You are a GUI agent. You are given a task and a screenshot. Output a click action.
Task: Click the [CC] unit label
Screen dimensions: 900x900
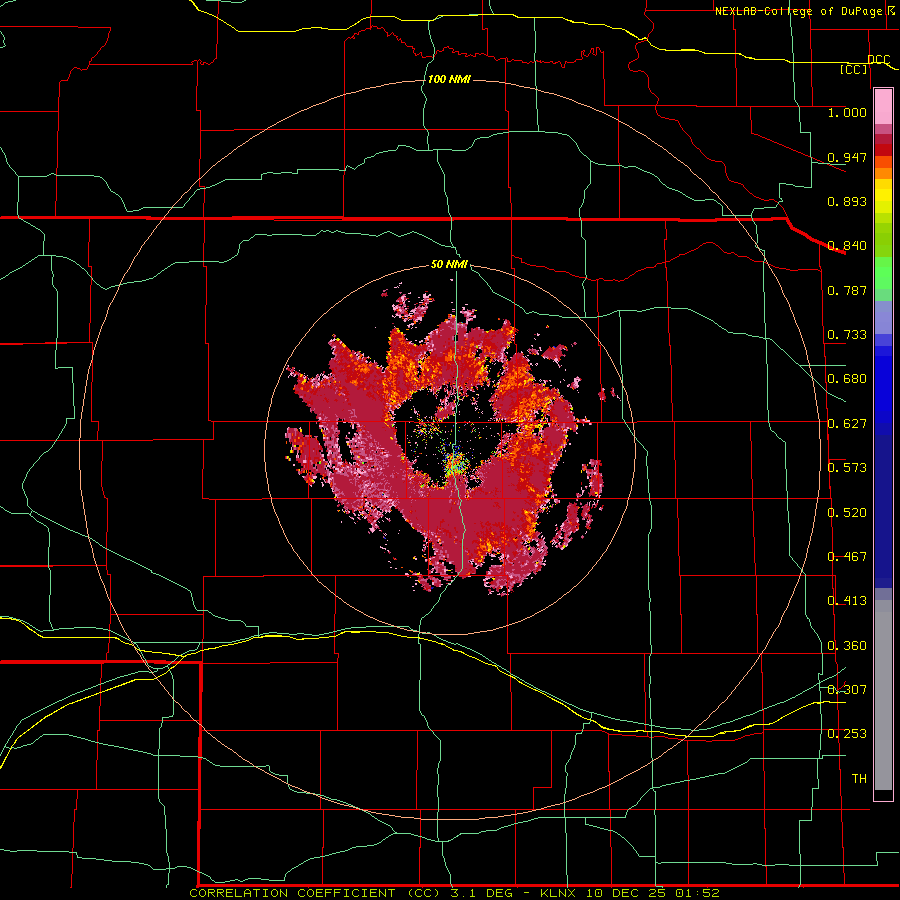[854, 69]
